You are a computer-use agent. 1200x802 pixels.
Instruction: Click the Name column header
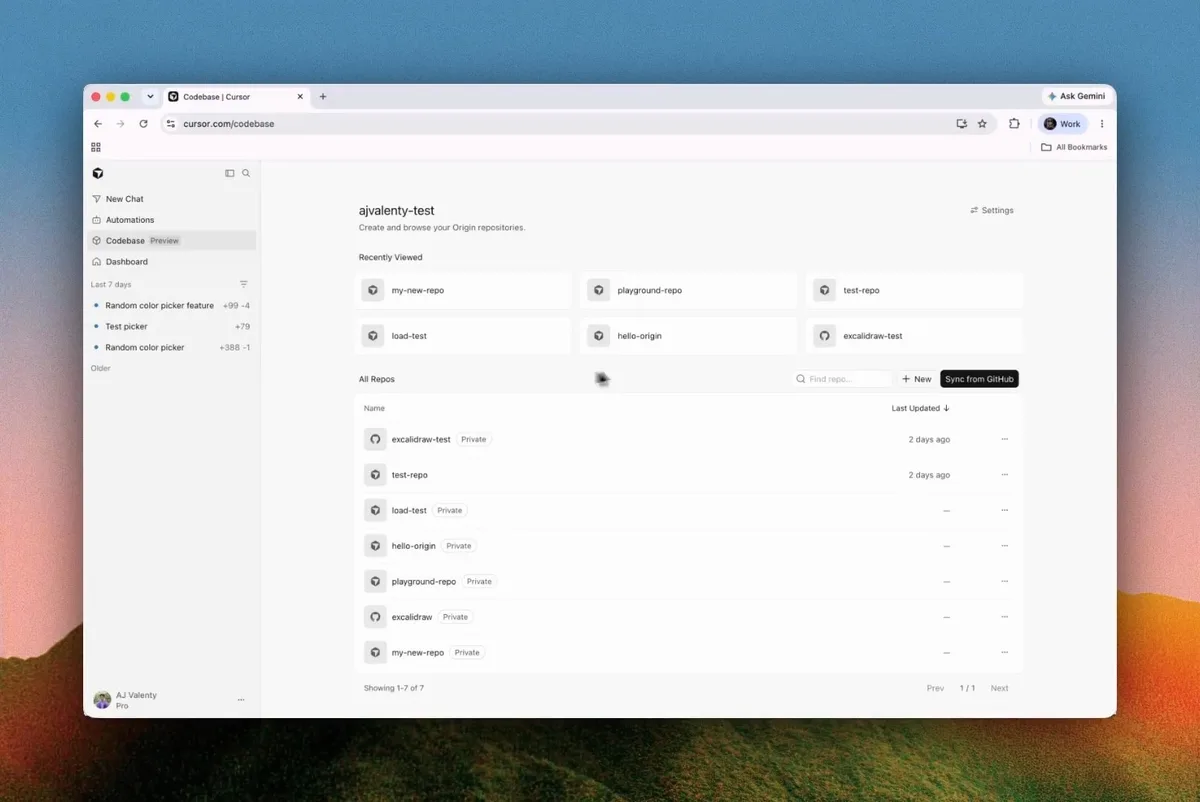click(x=374, y=408)
